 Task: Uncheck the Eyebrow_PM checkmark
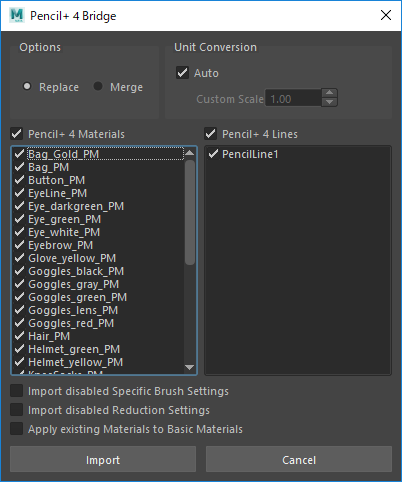click(19, 245)
